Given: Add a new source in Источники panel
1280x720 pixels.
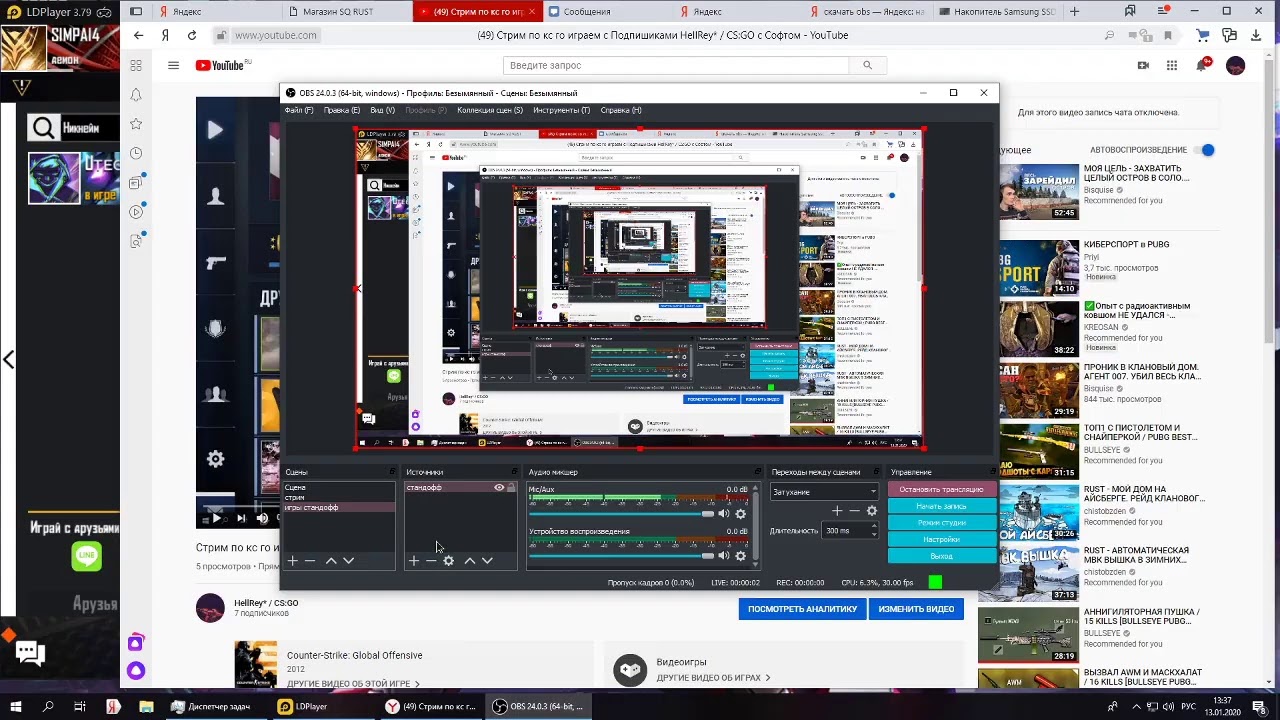Looking at the screenshot, I should [x=414, y=561].
